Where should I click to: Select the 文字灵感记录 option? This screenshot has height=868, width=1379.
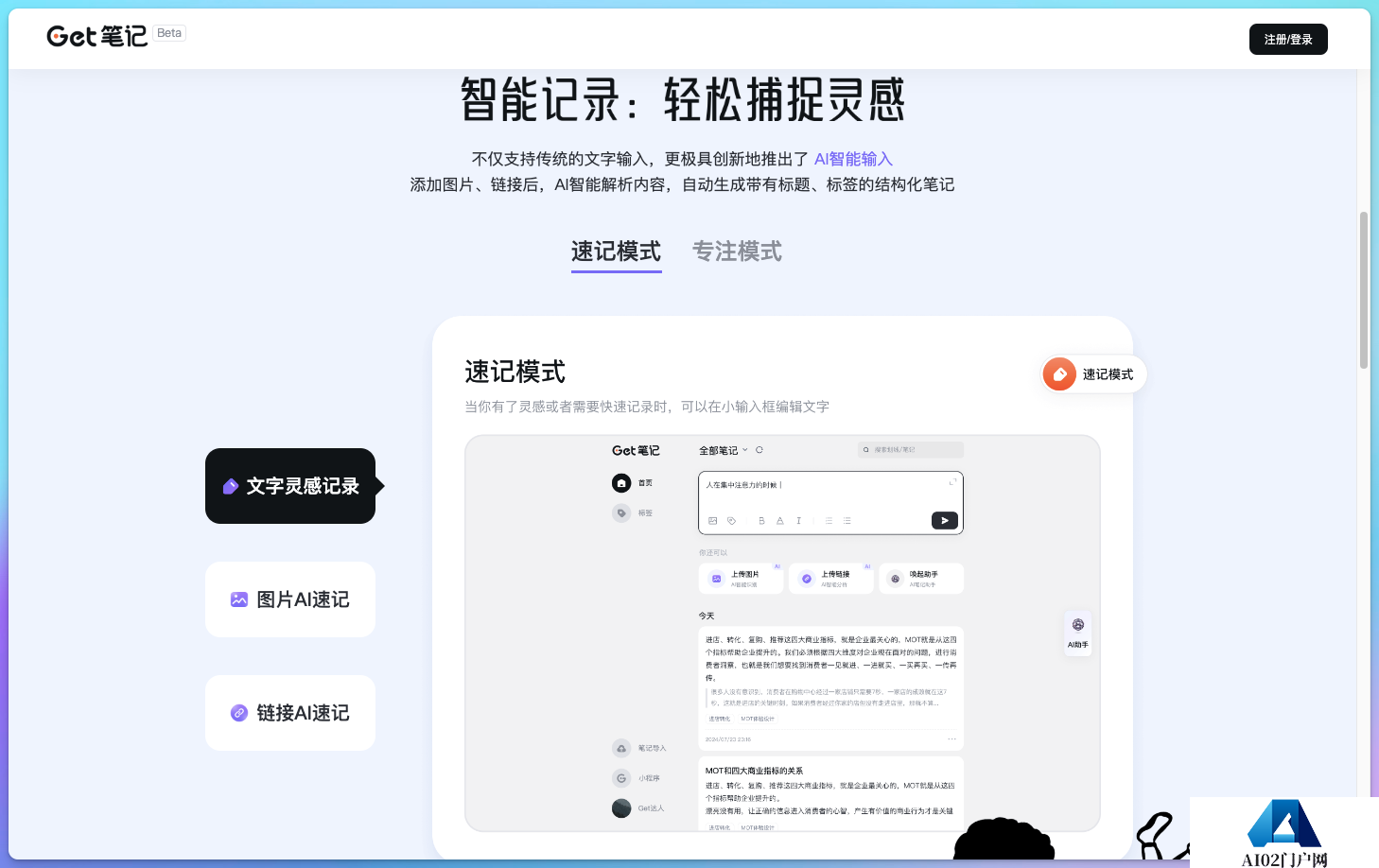(290, 486)
